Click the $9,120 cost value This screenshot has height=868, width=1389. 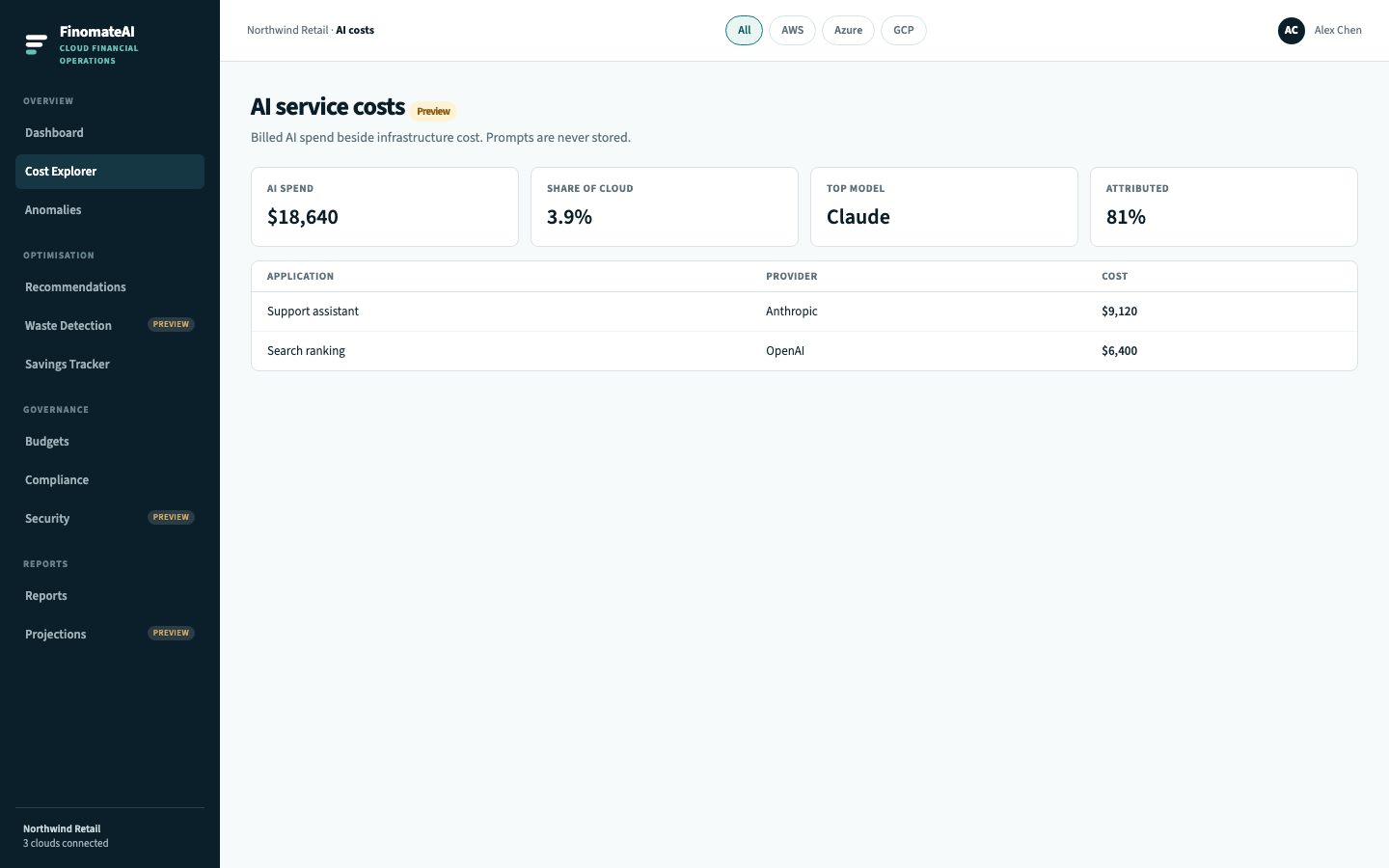(1119, 312)
